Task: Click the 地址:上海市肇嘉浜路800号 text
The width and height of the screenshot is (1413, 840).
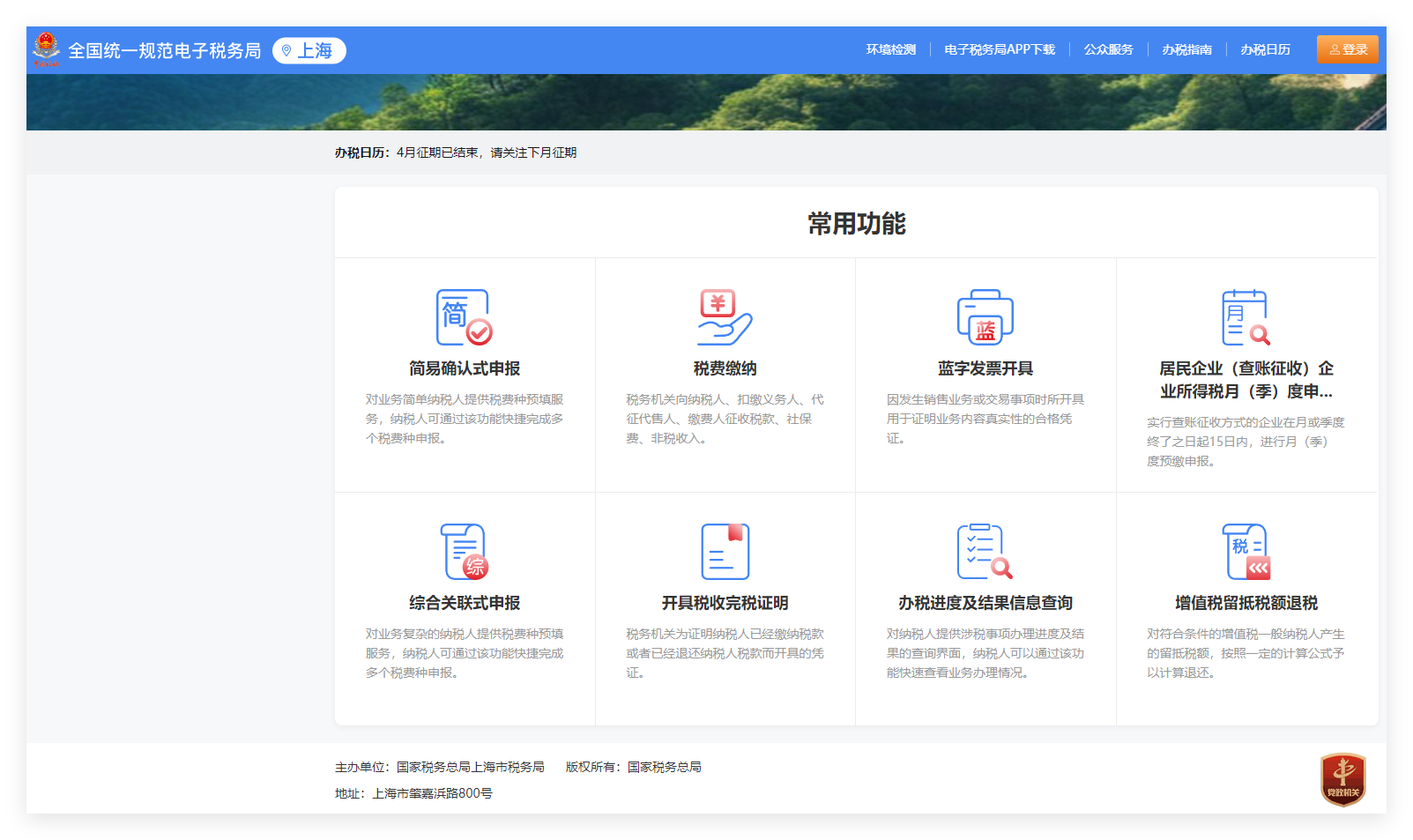Action: [413, 793]
